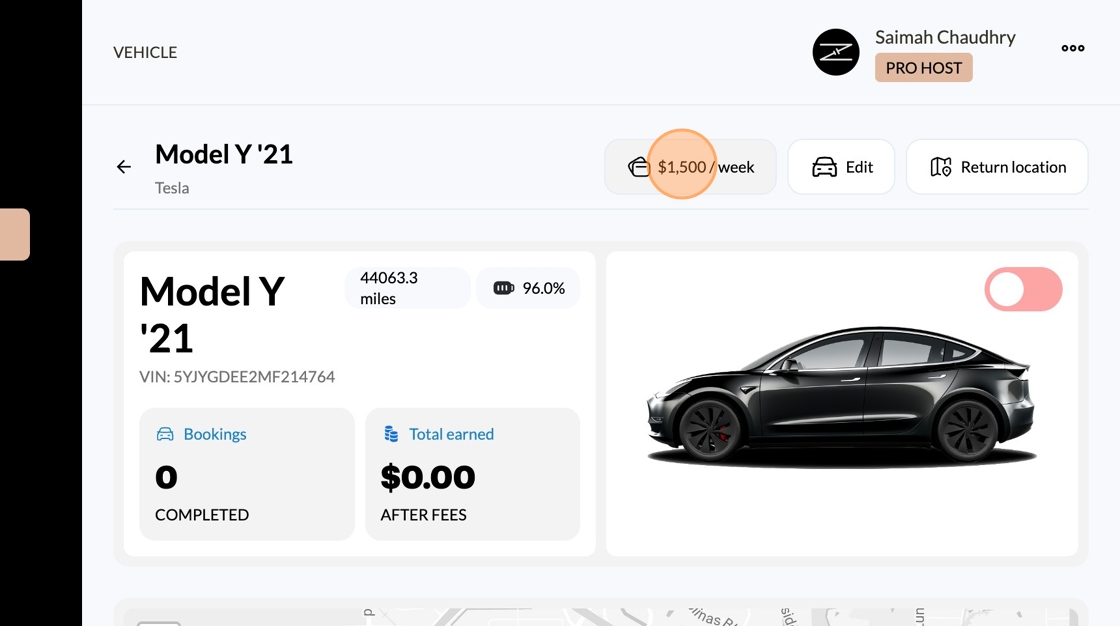Select the 44063.3 miles odometer chip
The image size is (1120, 626).
[x=406, y=288]
